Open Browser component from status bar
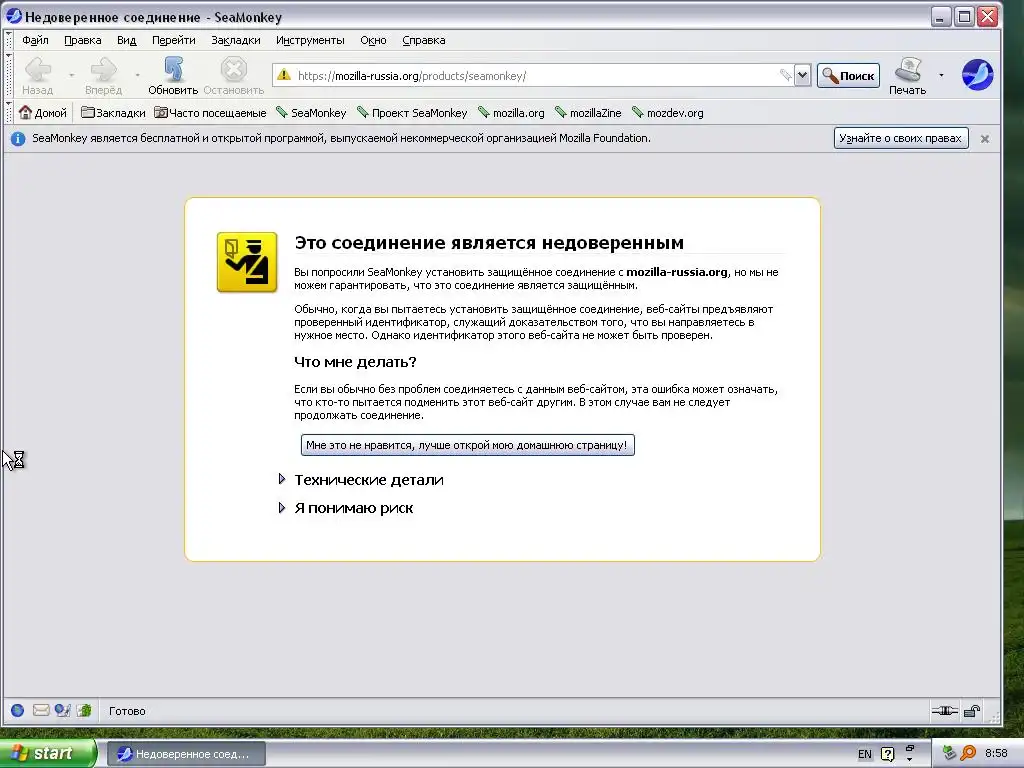Image resolution: width=1024 pixels, height=768 pixels. (x=18, y=711)
